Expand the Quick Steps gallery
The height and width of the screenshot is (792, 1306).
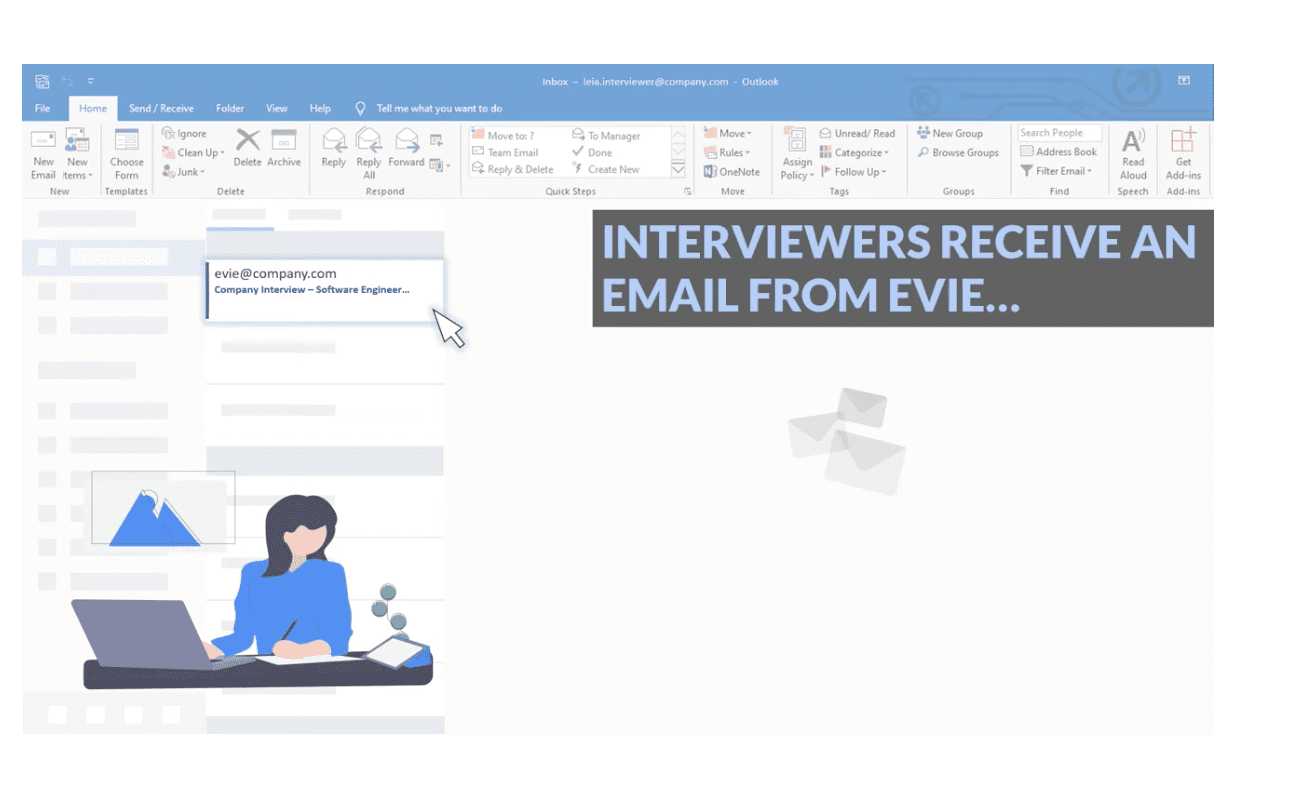click(678, 169)
